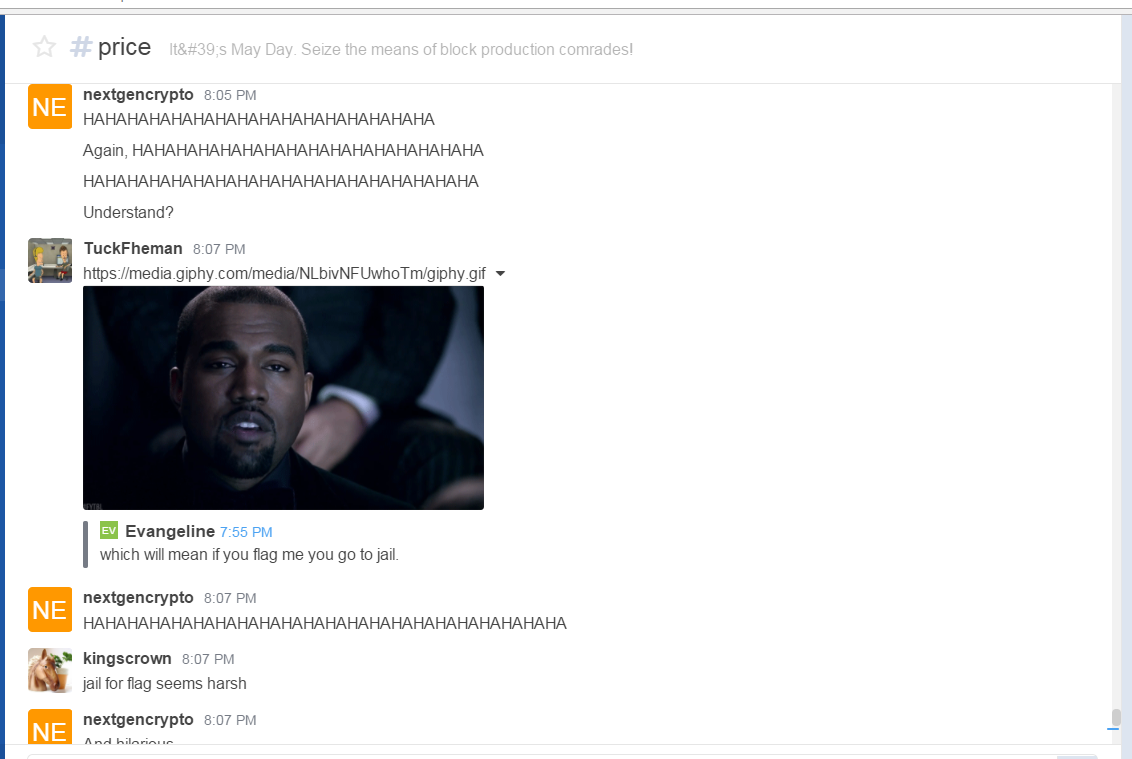Click the May Day channel topic text
This screenshot has width=1132, height=759.
click(x=401, y=50)
